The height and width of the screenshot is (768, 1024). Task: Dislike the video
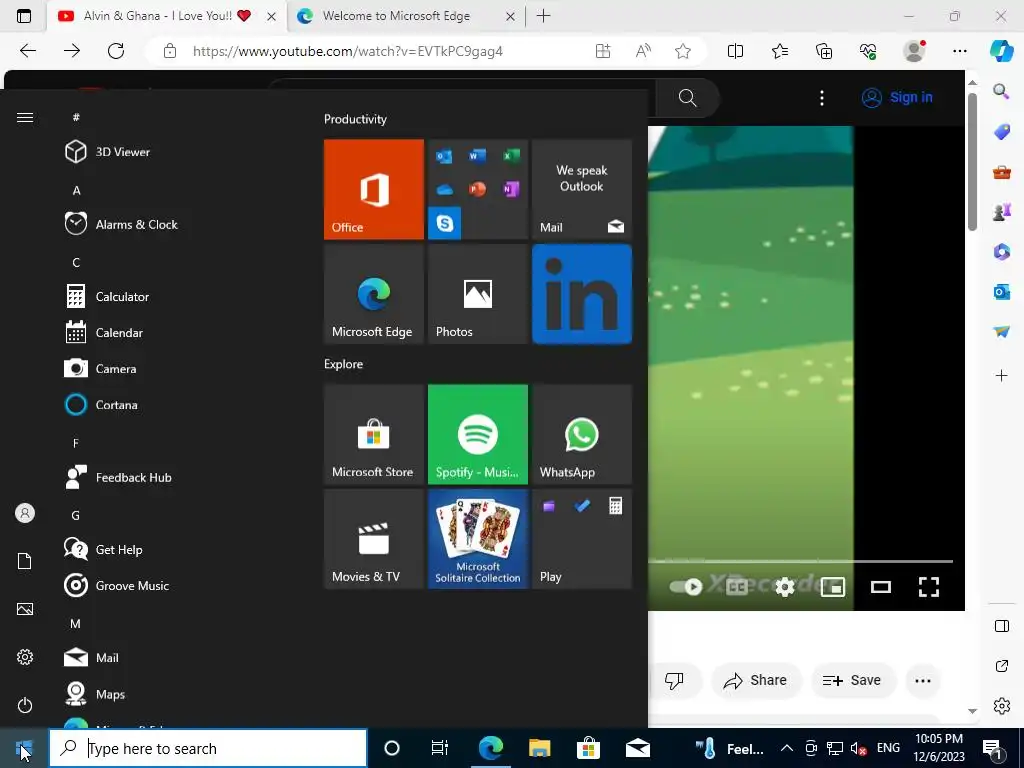674,680
